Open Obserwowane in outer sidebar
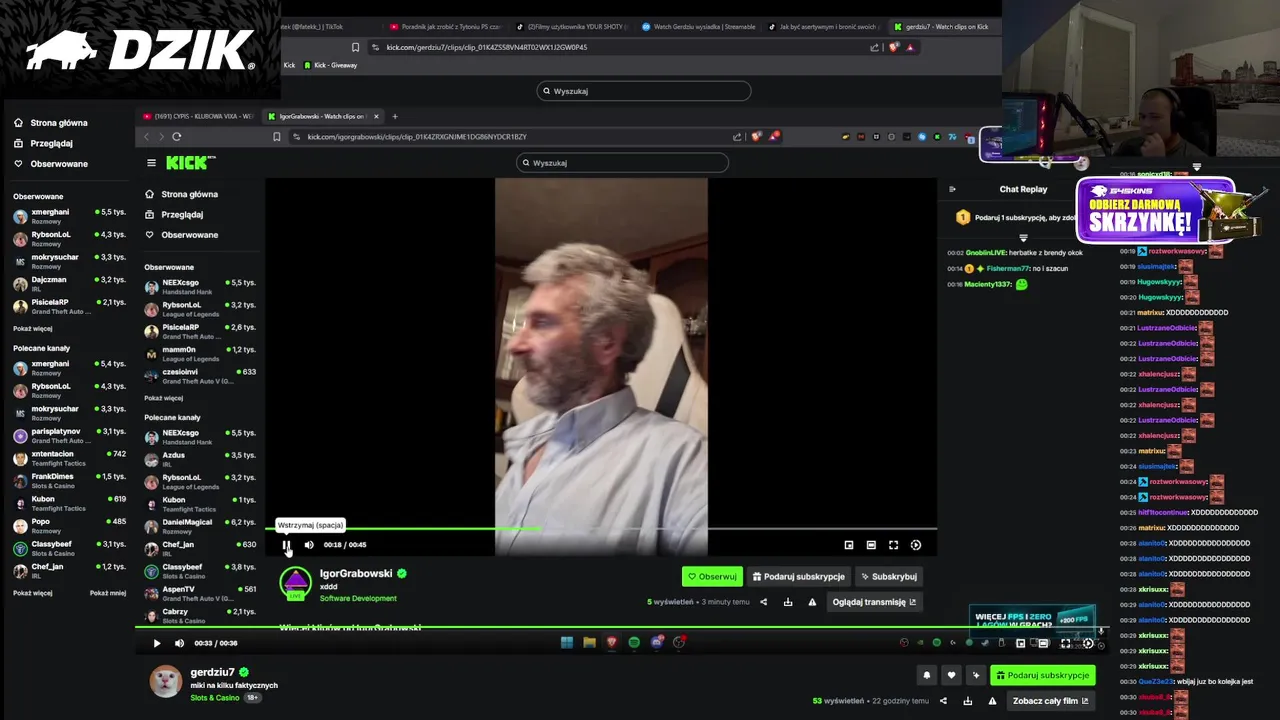 pos(51,164)
